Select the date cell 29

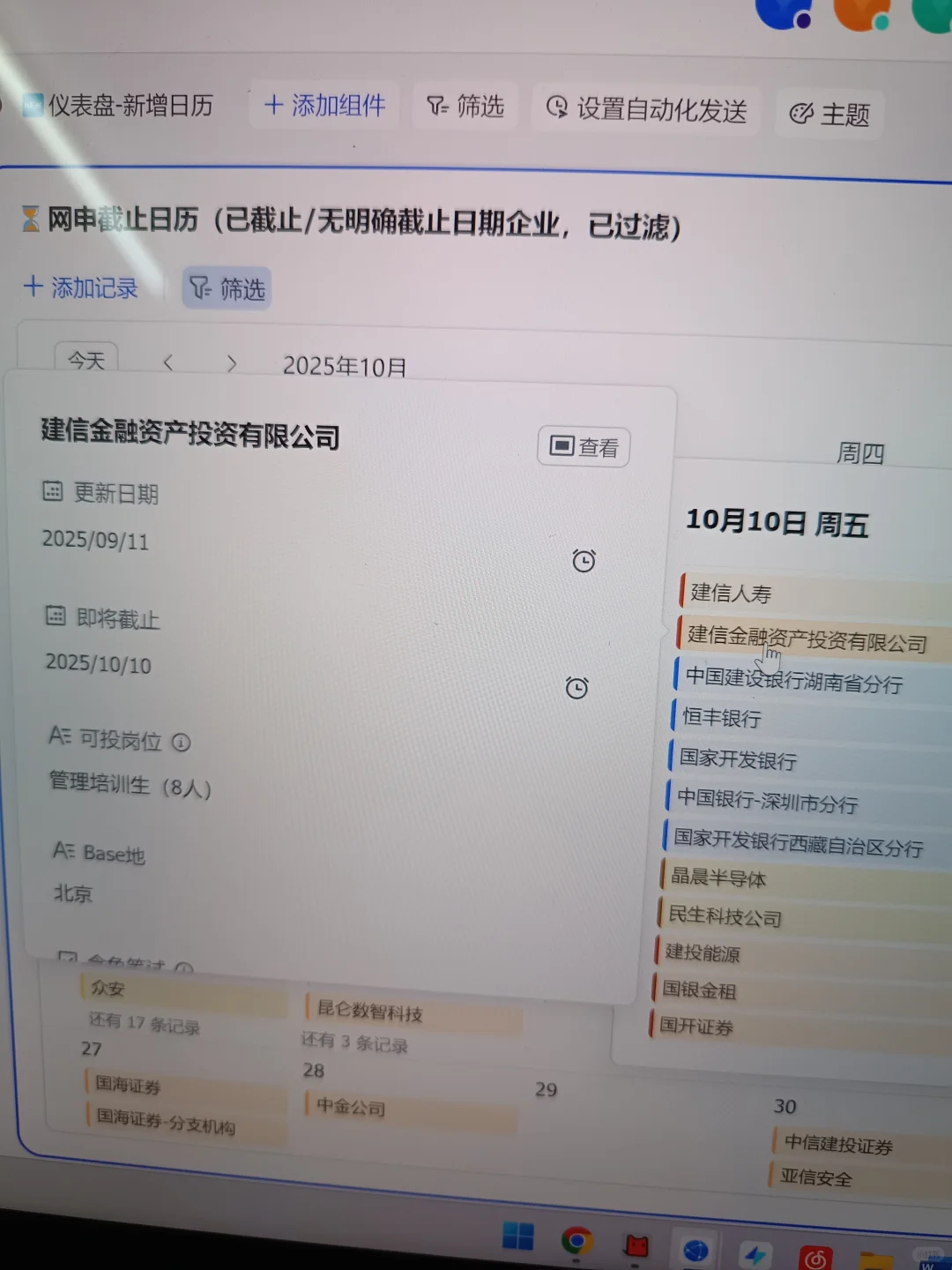(546, 1090)
